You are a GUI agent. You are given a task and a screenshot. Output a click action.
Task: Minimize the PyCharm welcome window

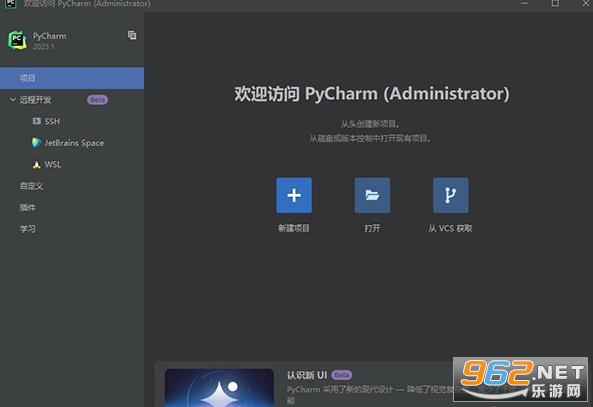(x=524, y=3)
